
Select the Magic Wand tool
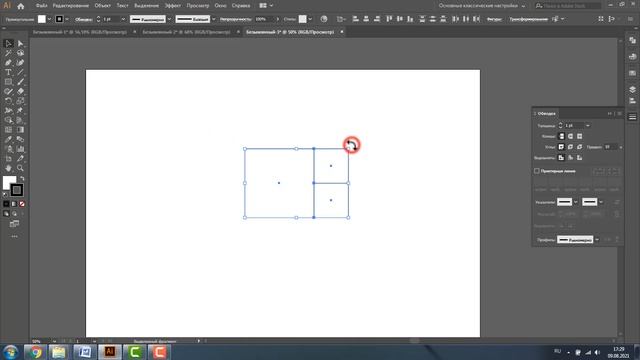[8, 53]
